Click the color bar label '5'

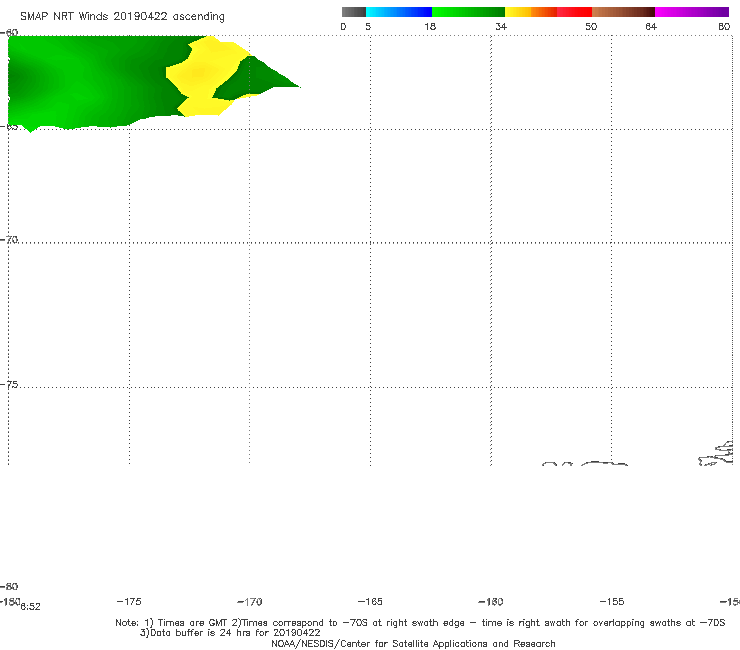point(368,26)
